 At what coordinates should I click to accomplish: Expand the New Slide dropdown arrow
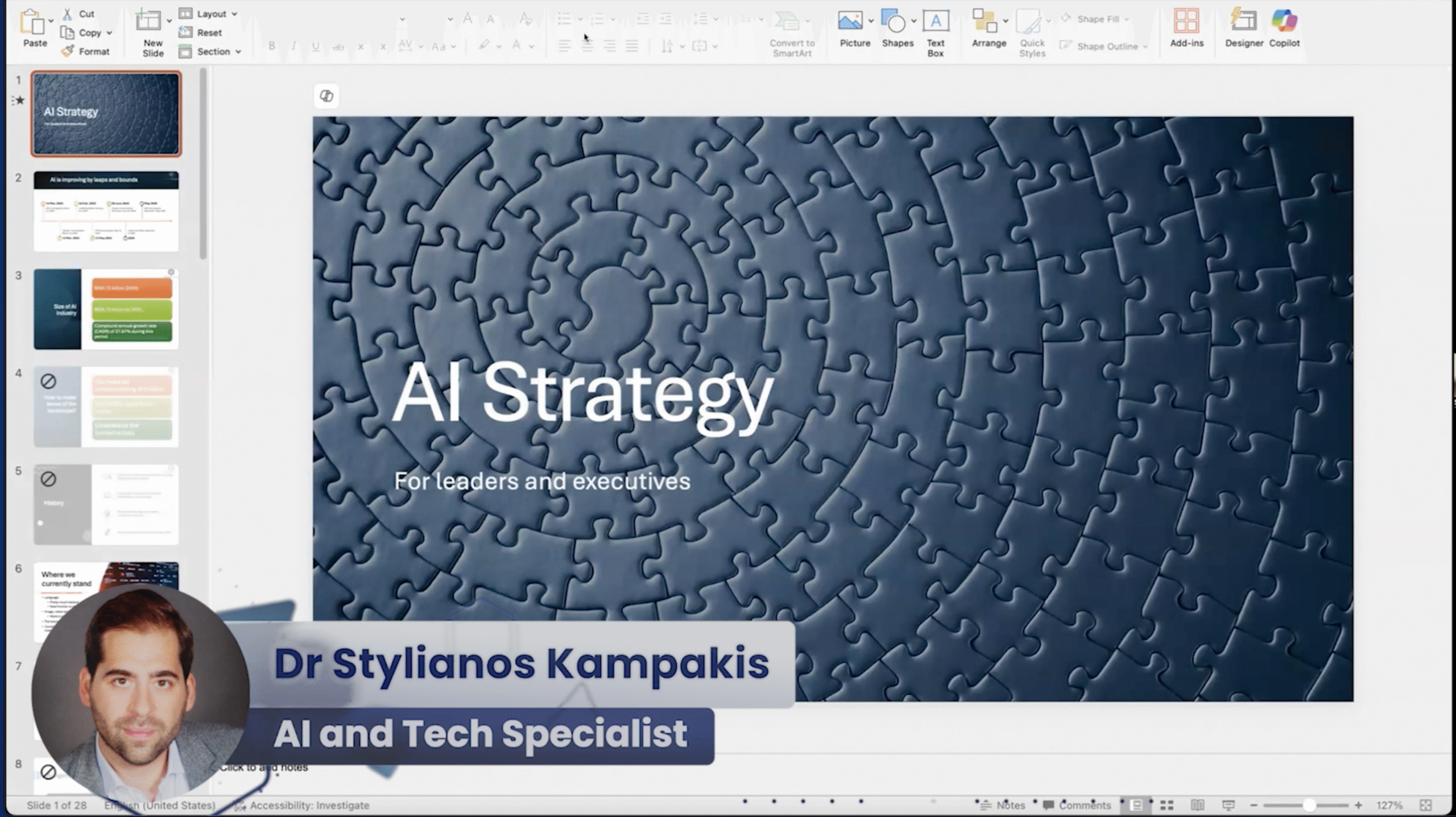pos(169,20)
